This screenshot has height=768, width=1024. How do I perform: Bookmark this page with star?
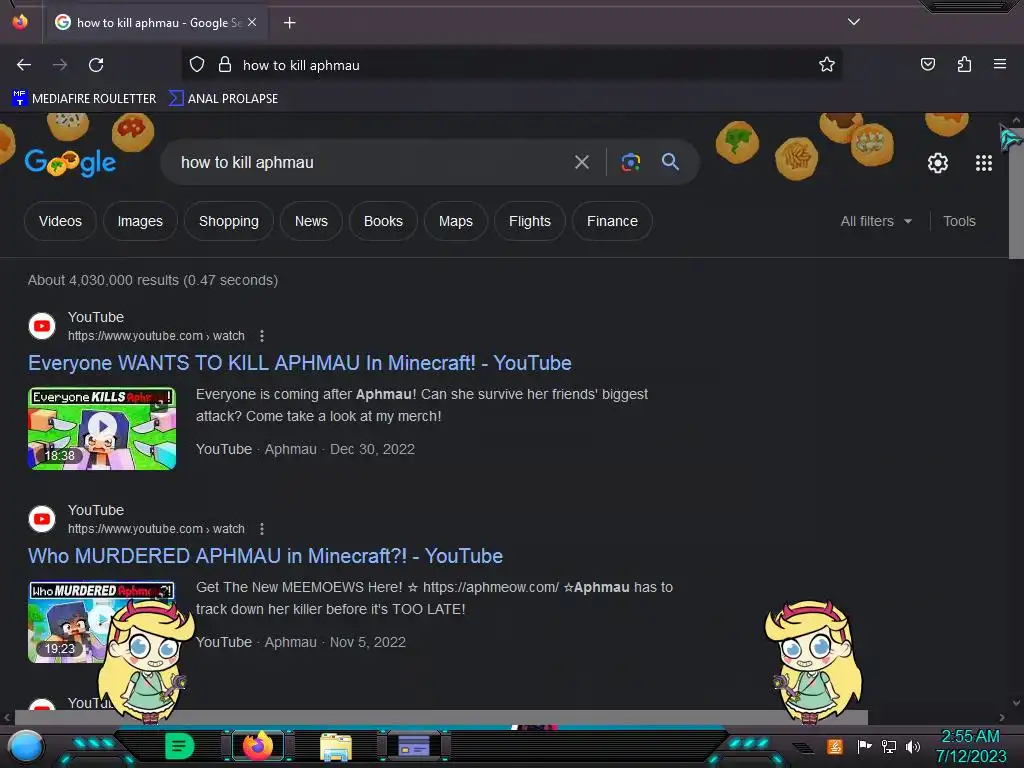pos(827,65)
